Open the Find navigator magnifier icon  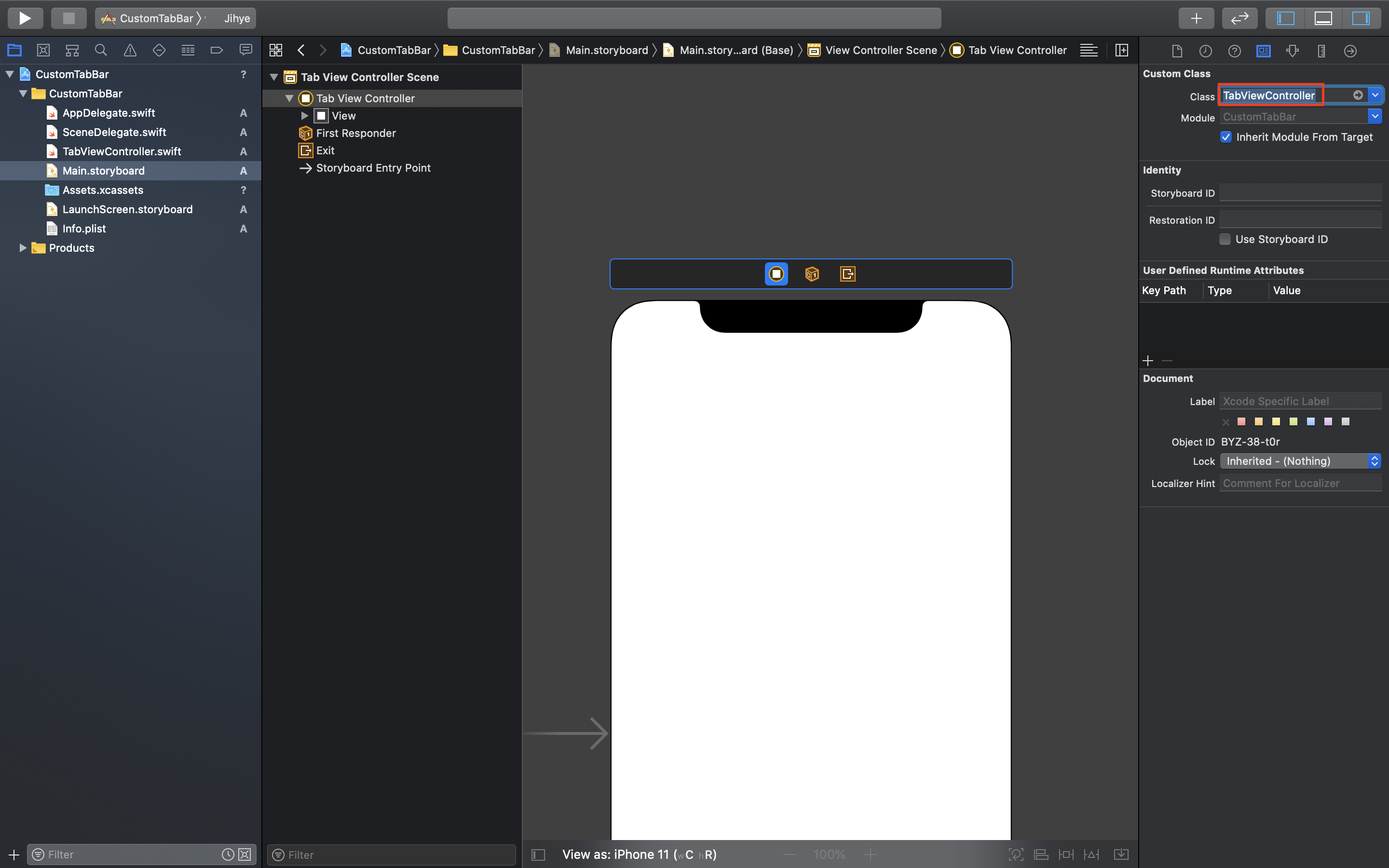coord(101,51)
